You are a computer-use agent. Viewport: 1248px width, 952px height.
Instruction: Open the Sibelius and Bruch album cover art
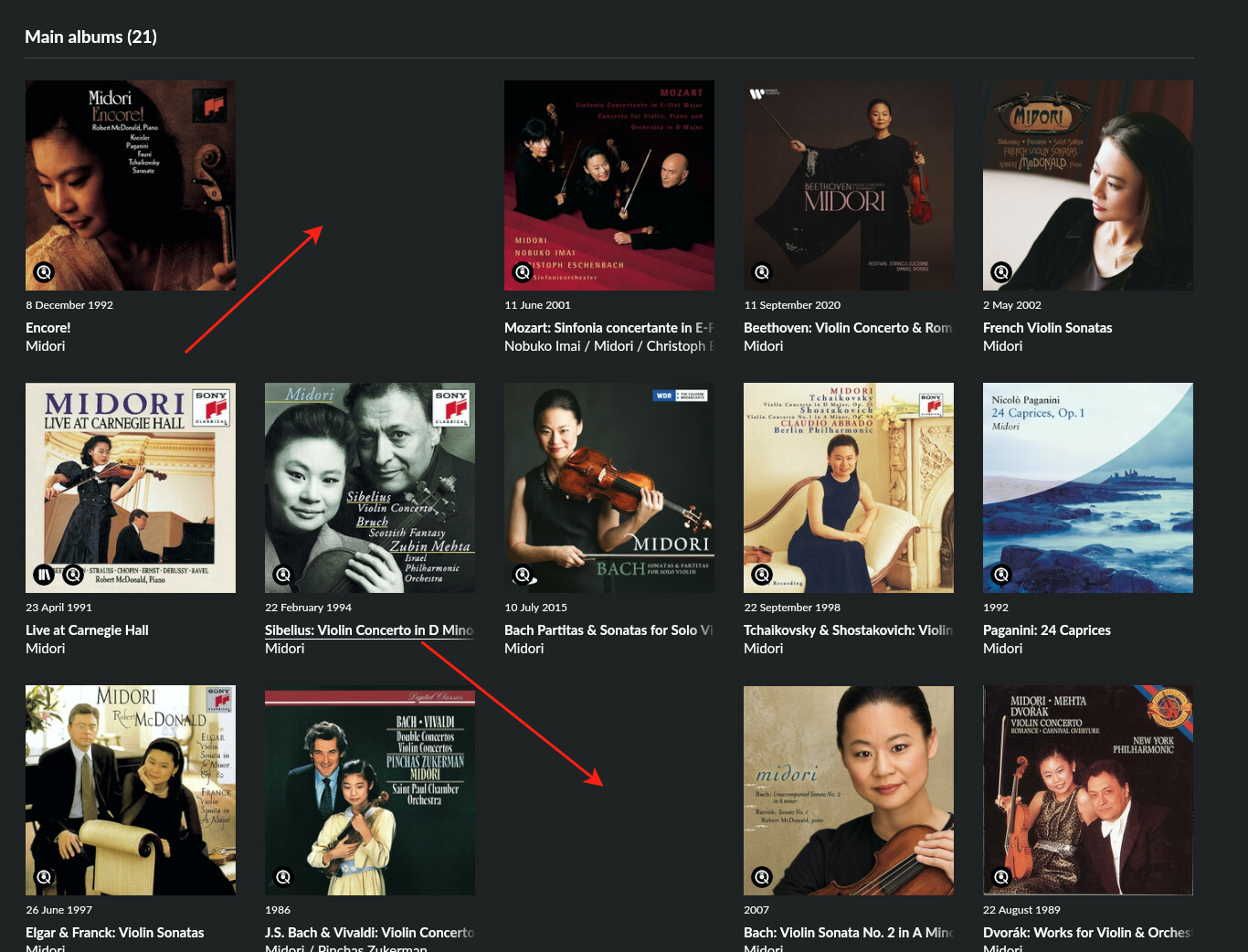(x=370, y=488)
